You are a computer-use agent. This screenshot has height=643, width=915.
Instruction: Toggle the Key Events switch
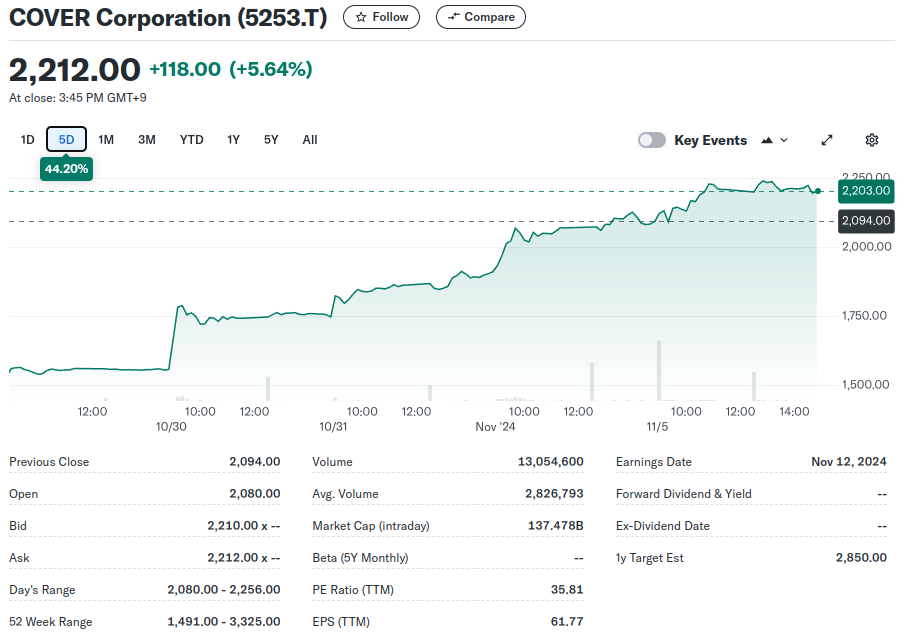651,140
